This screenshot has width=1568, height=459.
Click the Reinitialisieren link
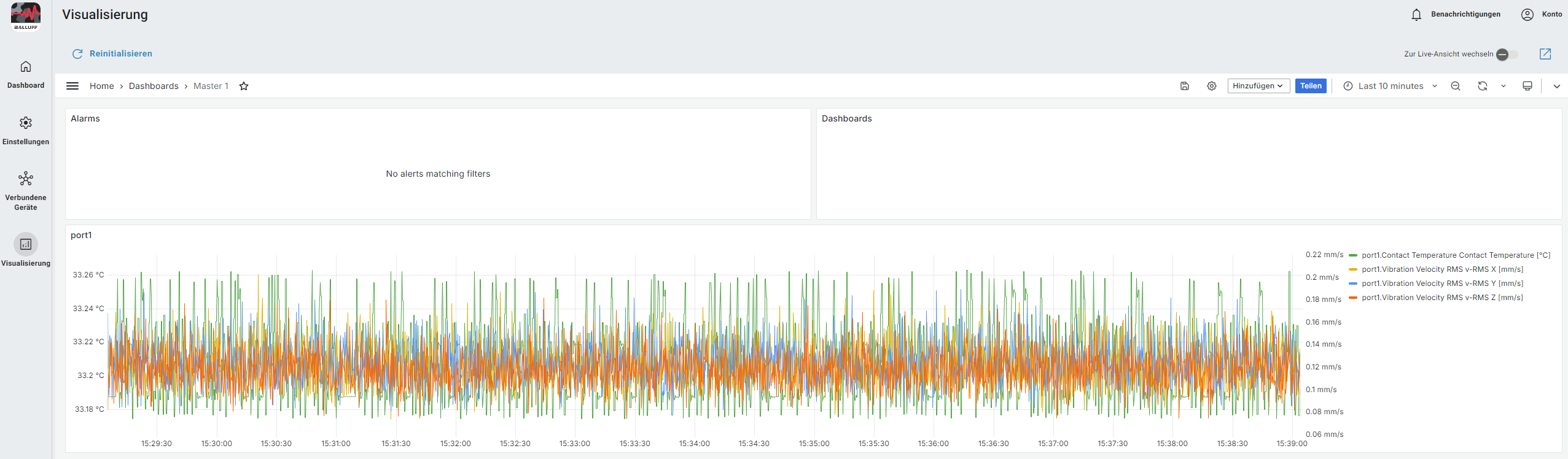[120, 54]
